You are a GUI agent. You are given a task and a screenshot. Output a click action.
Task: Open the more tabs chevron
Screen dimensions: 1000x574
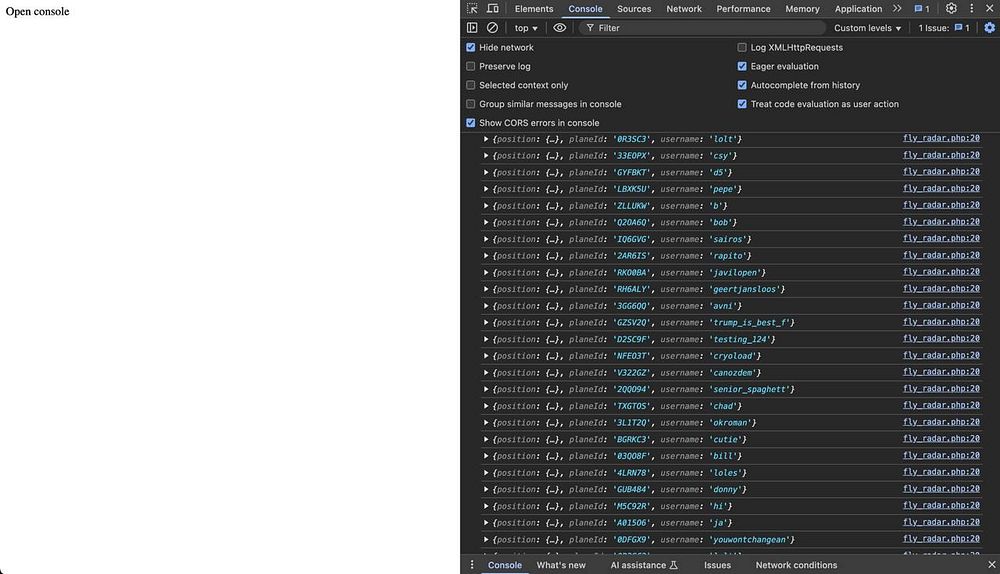897,9
